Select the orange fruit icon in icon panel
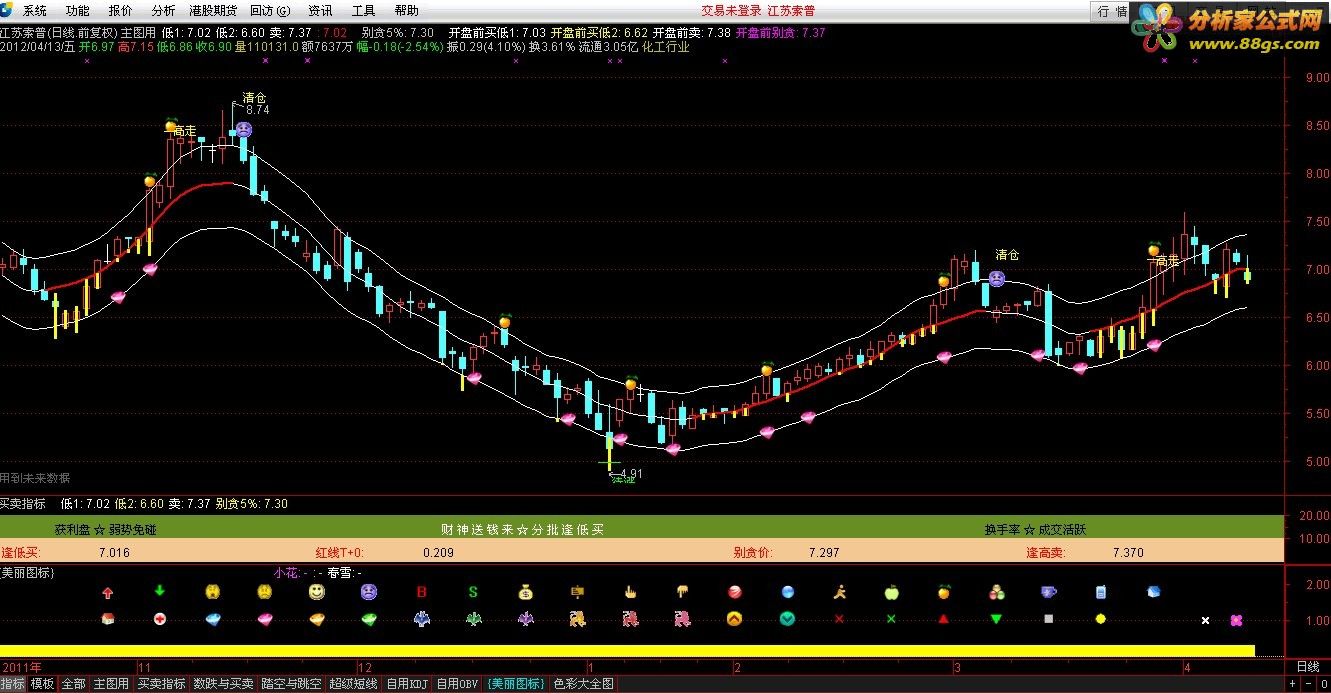This screenshot has width=1331, height=694. [x=944, y=592]
